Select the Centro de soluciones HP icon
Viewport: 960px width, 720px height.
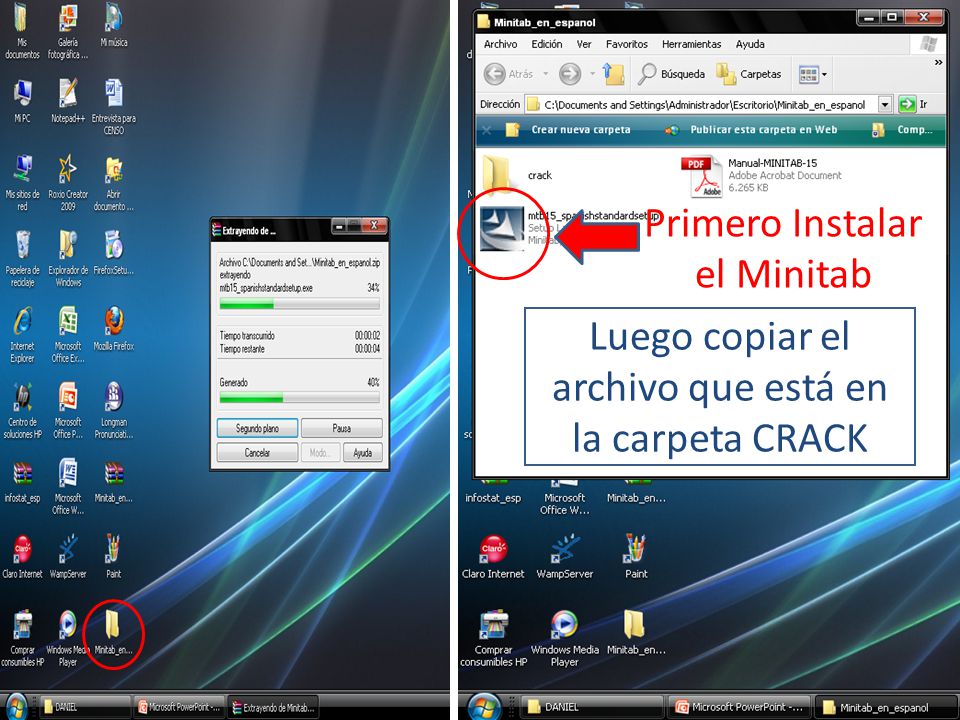[x=22, y=411]
